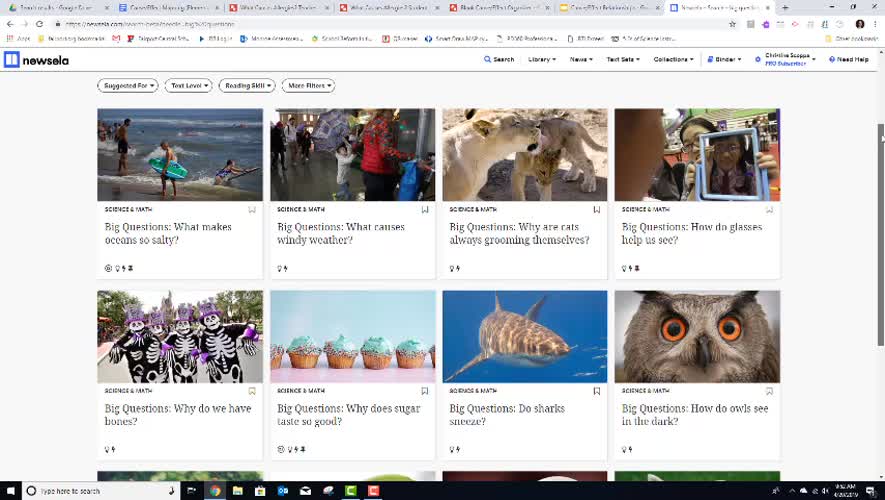885x500 pixels.
Task: Switch to the fifth browser tab
Action: (499, 8)
